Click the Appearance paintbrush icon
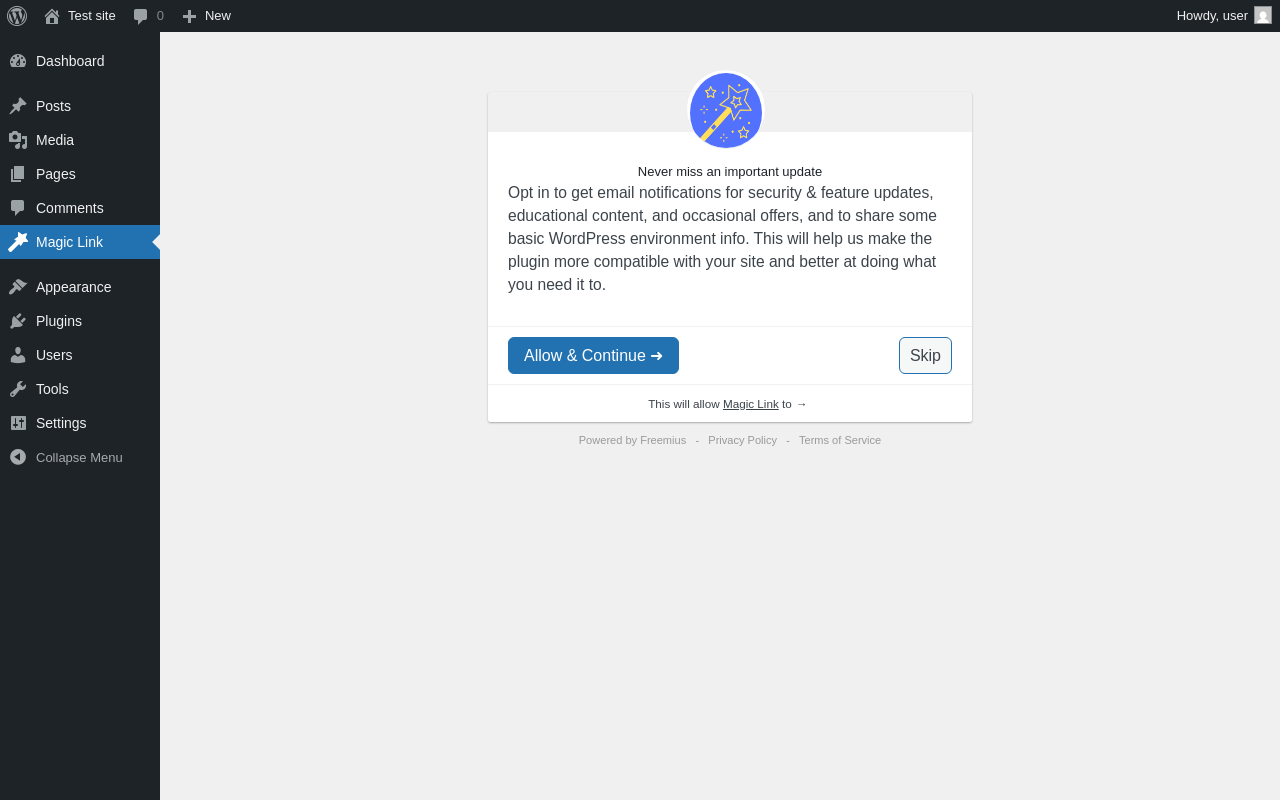Viewport: 1280px width, 800px height. (18, 287)
